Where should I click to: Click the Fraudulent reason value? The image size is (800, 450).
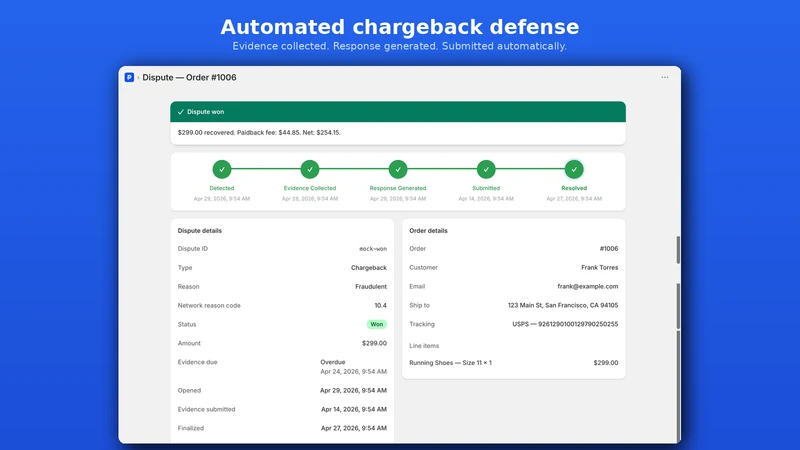tap(371, 286)
